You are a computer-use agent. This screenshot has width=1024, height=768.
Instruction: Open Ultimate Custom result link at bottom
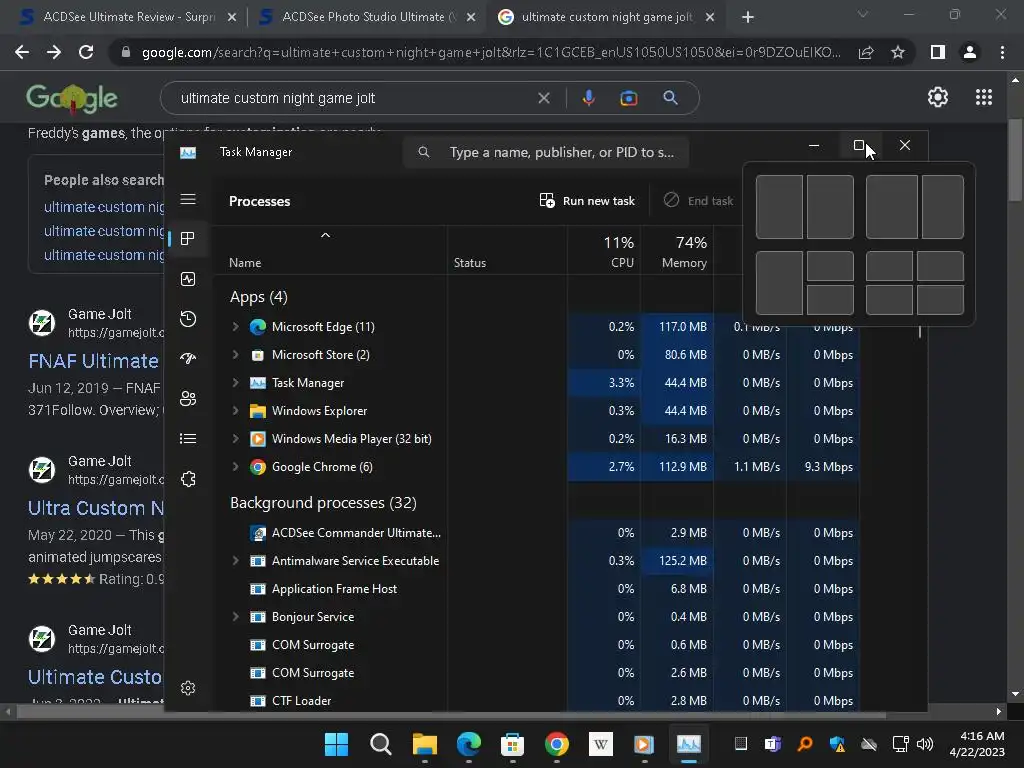coord(95,677)
